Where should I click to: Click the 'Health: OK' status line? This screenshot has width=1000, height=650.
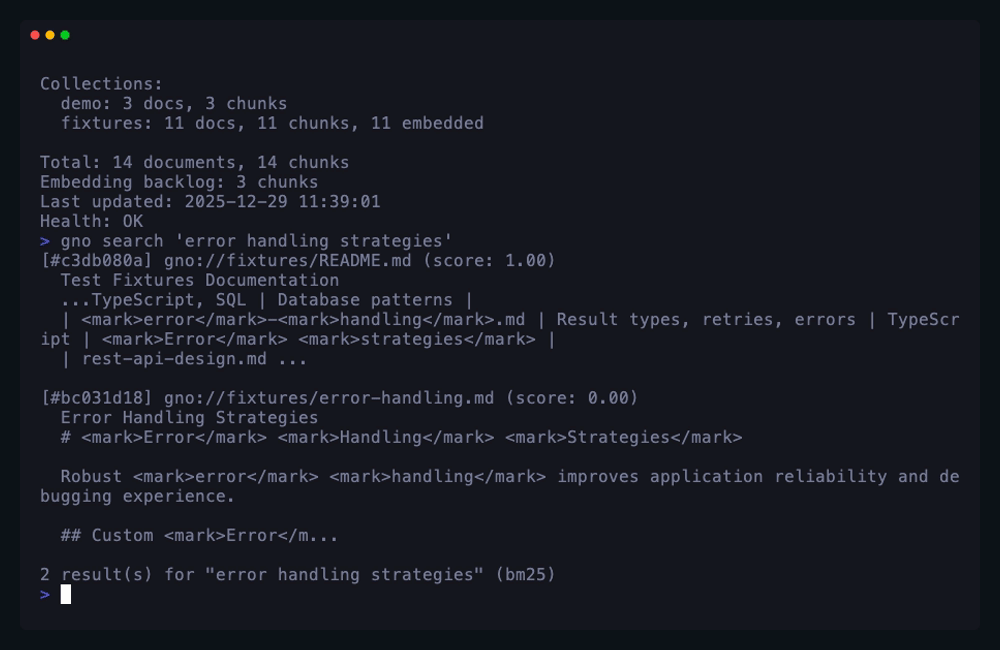tap(91, 221)
